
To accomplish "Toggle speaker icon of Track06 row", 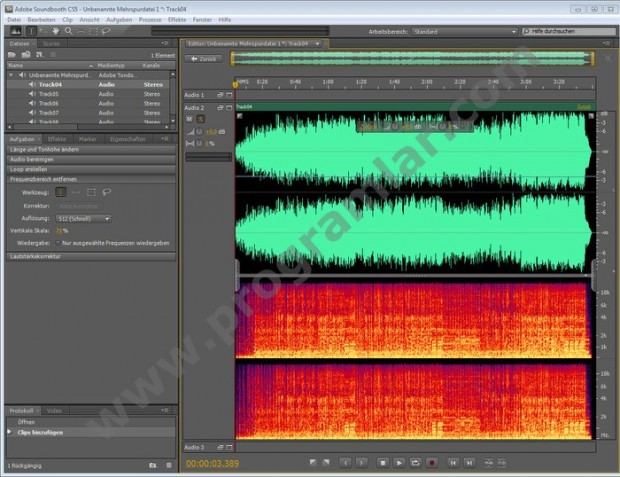I will tap(32, 103).
